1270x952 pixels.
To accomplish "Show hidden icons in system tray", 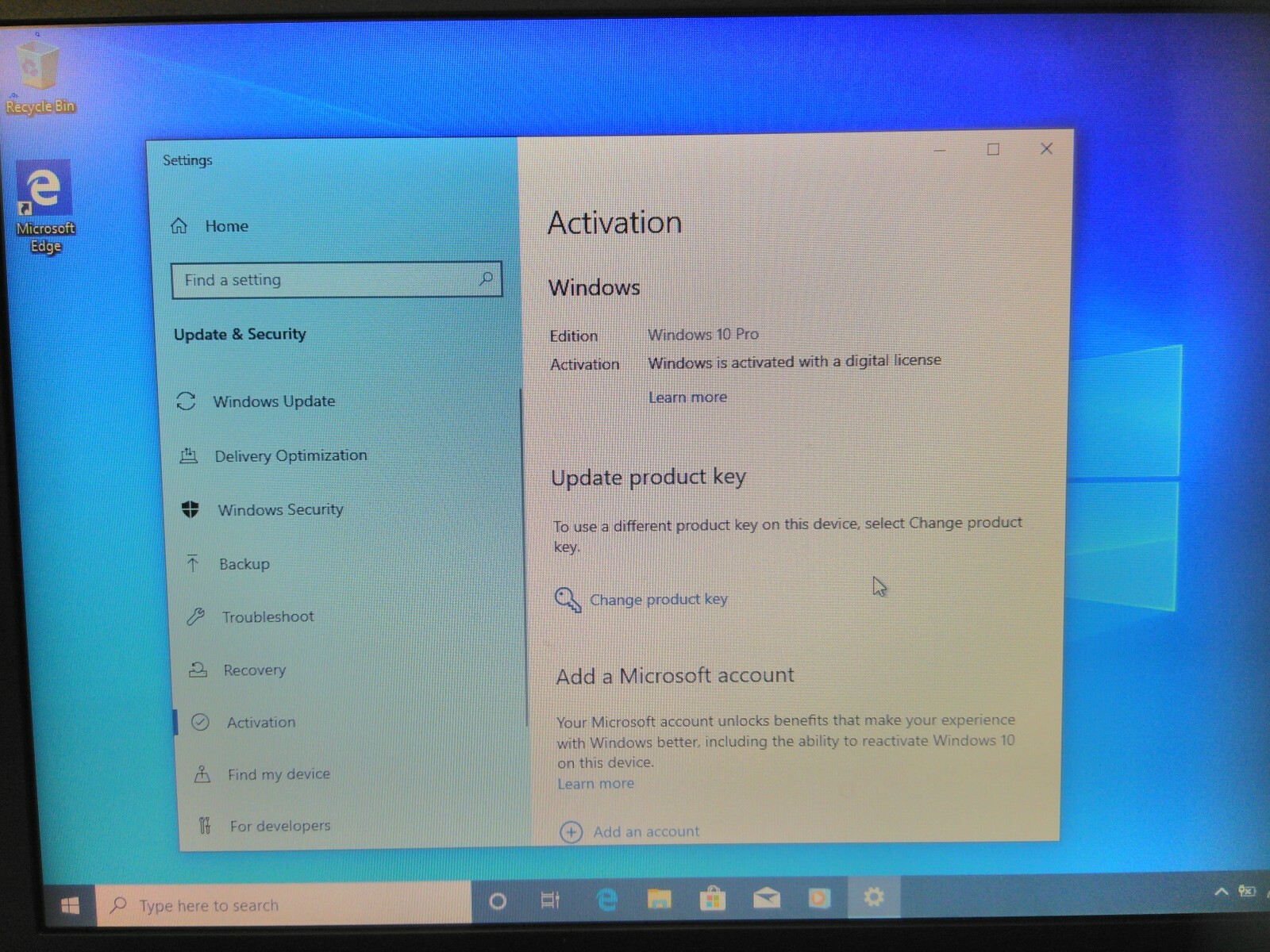I will (1222, 892).
